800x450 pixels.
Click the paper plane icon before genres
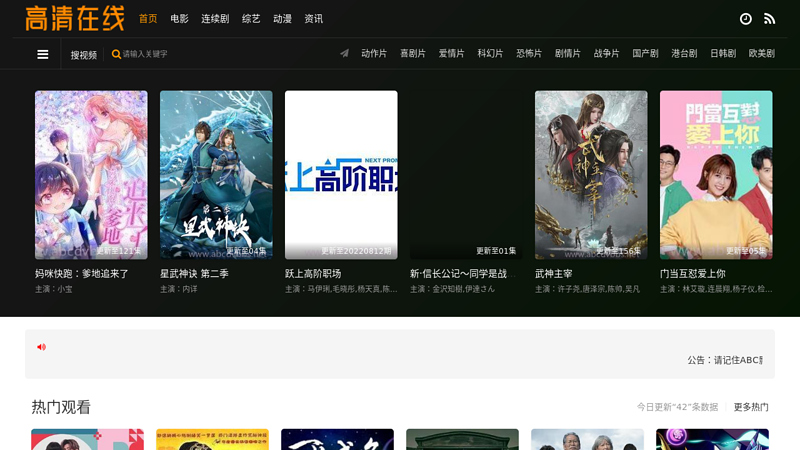tap(345, 53)
